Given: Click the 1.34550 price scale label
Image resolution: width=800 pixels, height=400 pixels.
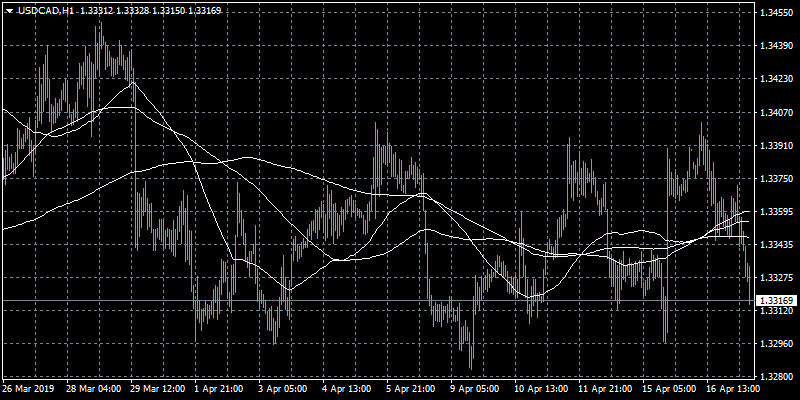Looking at the screenshot, I should pyautogui.click(x=777, y=12).
